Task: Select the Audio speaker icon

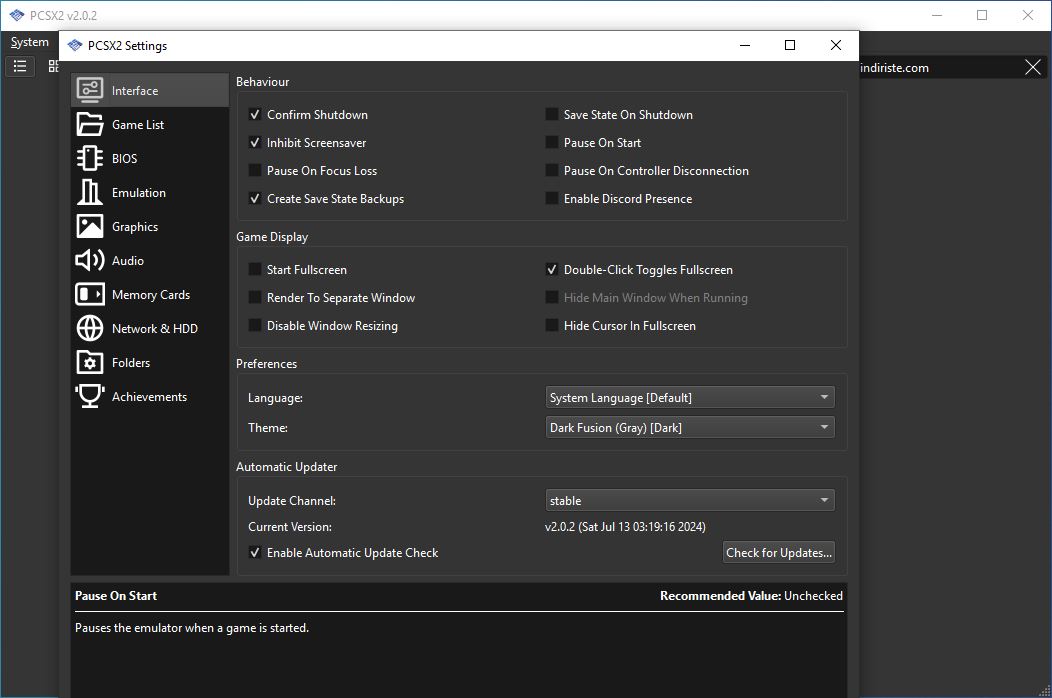Action: point(89,260)
